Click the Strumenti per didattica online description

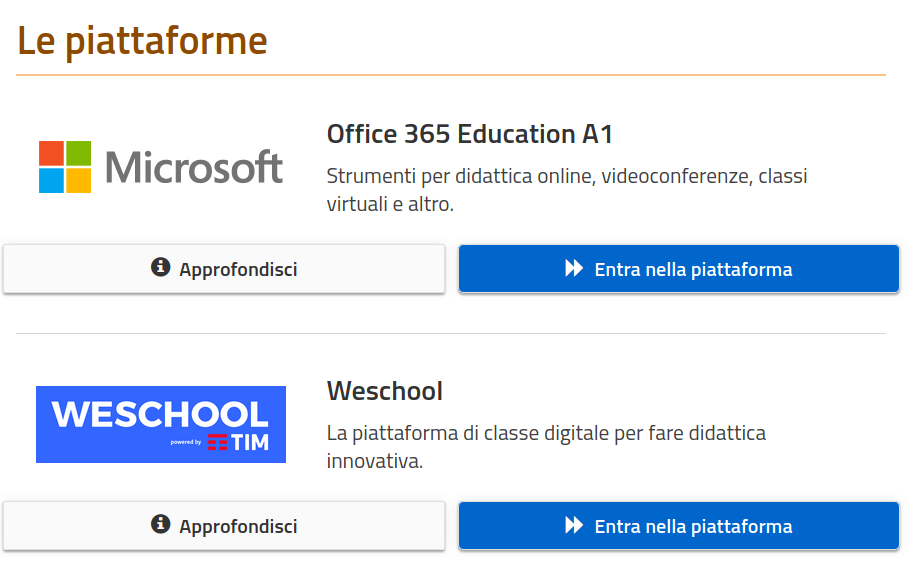567,190
